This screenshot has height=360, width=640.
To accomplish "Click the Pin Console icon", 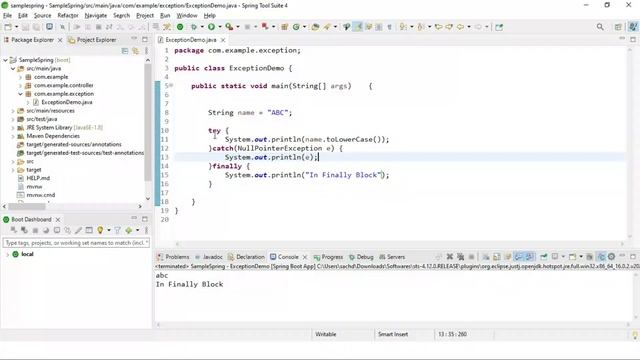I will pyautogui.click(x=544, y=257).
